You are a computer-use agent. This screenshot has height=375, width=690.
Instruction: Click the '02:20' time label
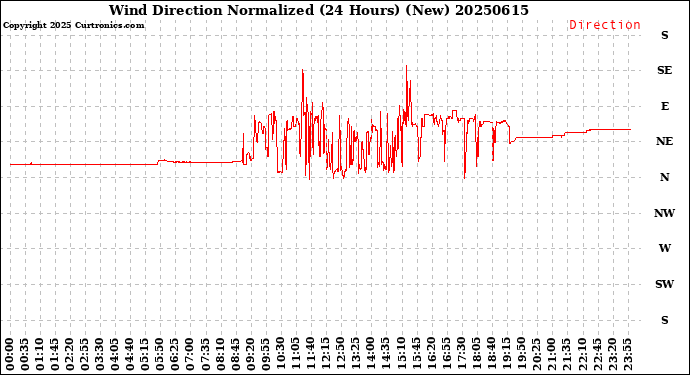click(x=70, y=354)
